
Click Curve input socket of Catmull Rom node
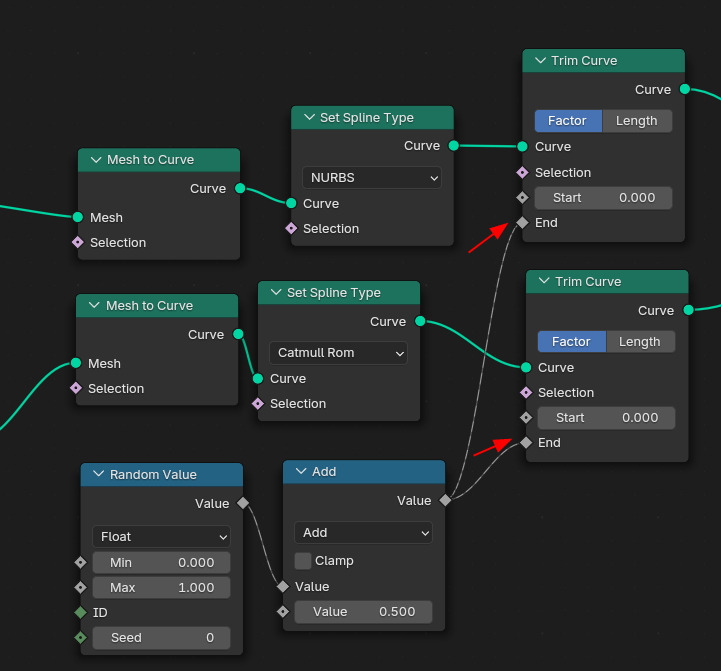(x=258, y=379)
